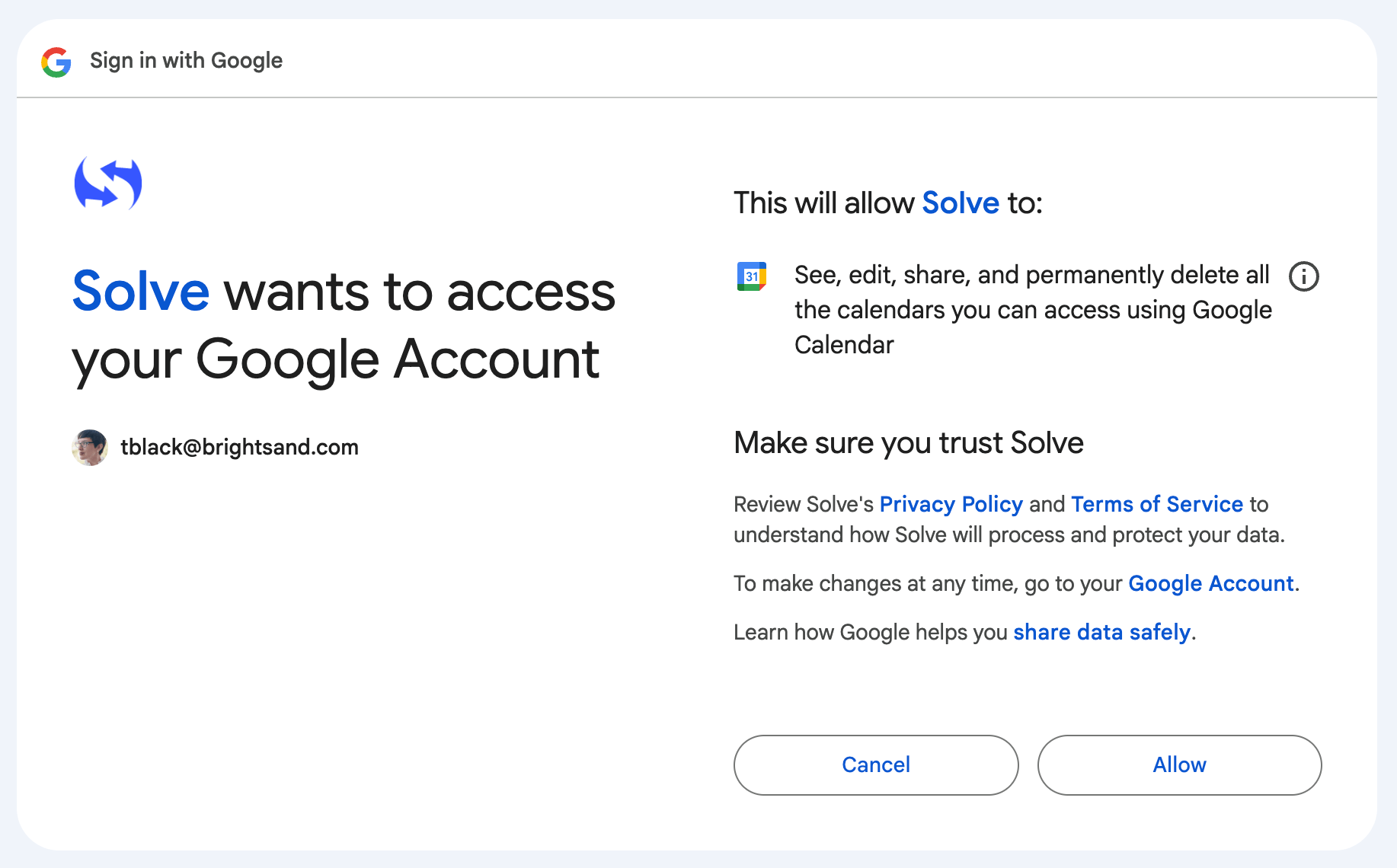Open the "share data safely" link
1397x868 pixels.
[1101, 632]
